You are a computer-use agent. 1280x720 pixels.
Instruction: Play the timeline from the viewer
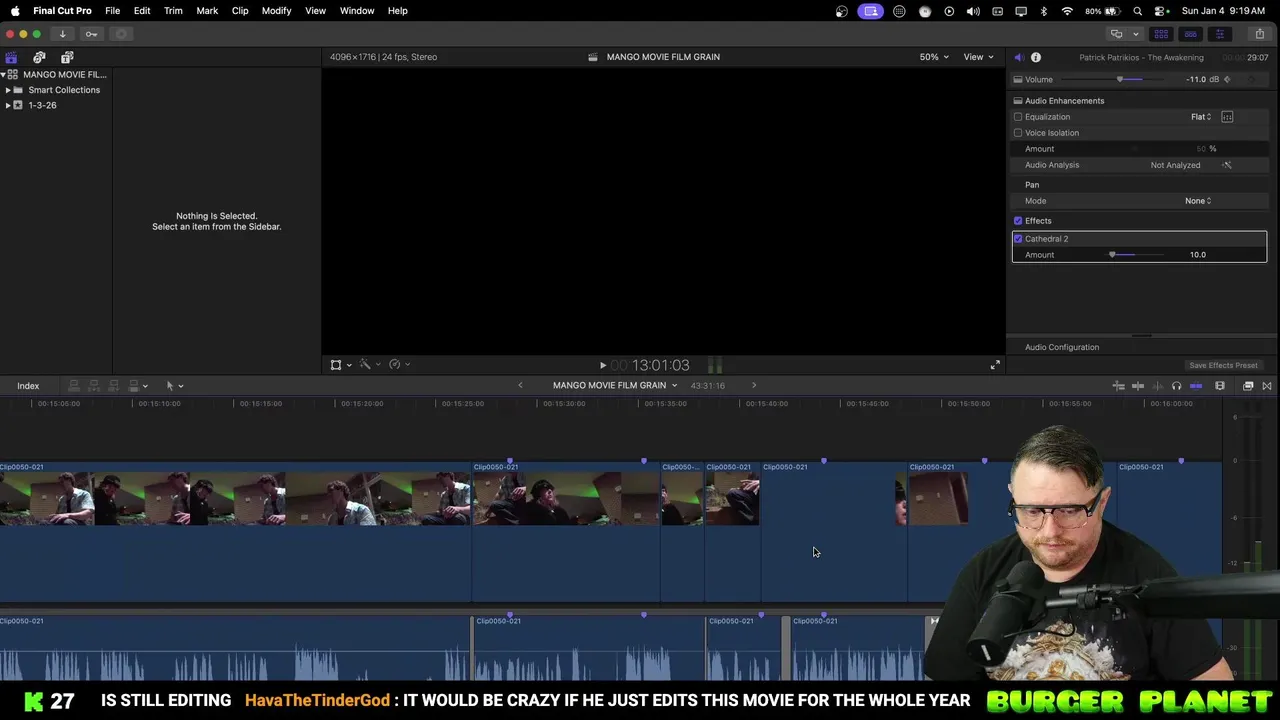pyautogui.click(x=602, y=366)
